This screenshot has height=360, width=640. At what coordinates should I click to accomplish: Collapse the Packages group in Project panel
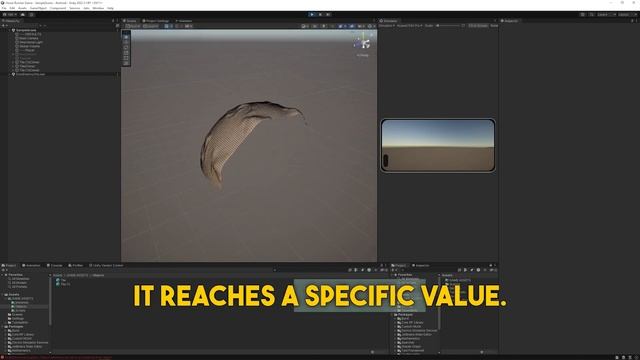click(x=3, y=327)
